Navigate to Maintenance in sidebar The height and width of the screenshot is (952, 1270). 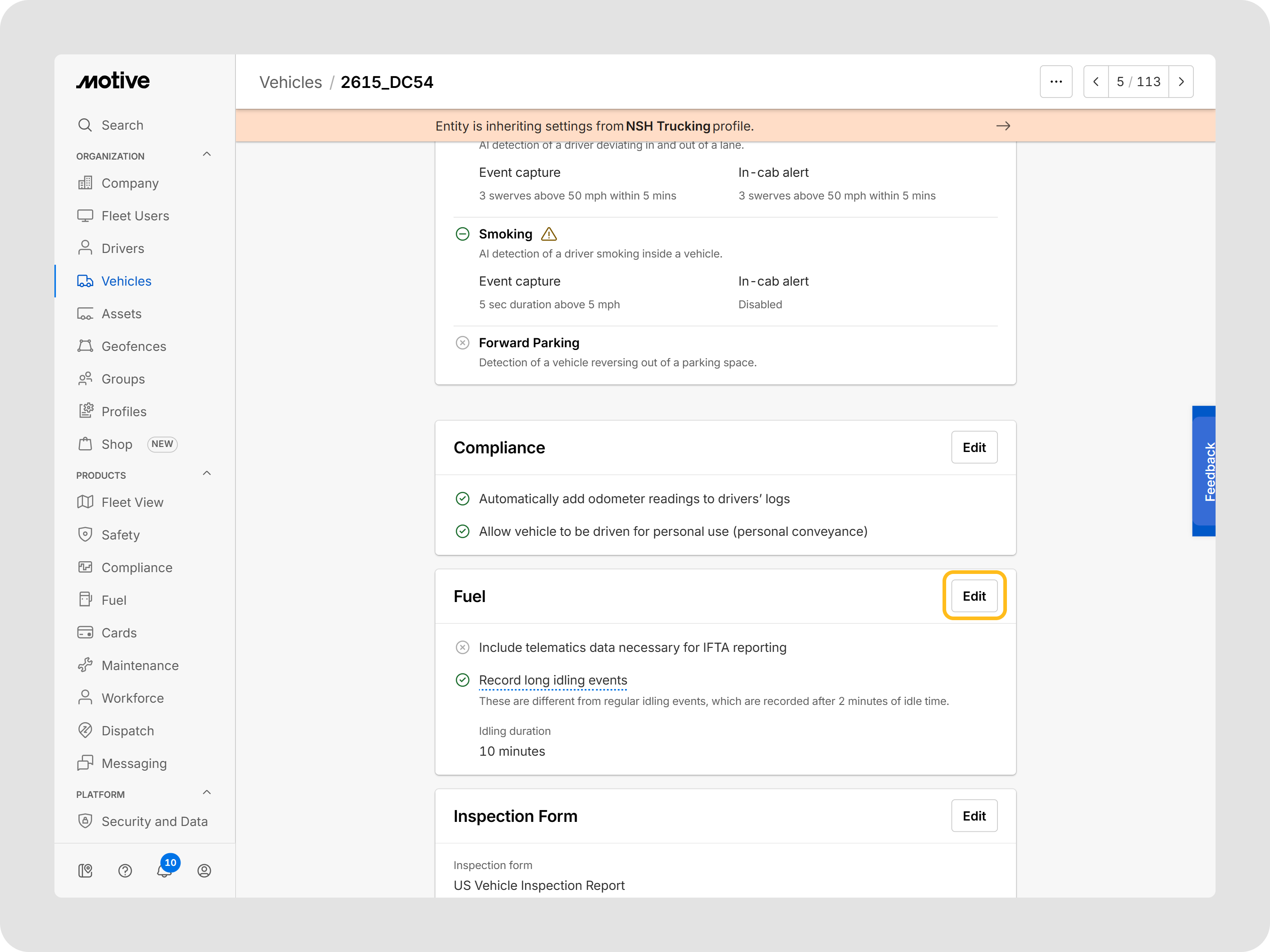140,665
